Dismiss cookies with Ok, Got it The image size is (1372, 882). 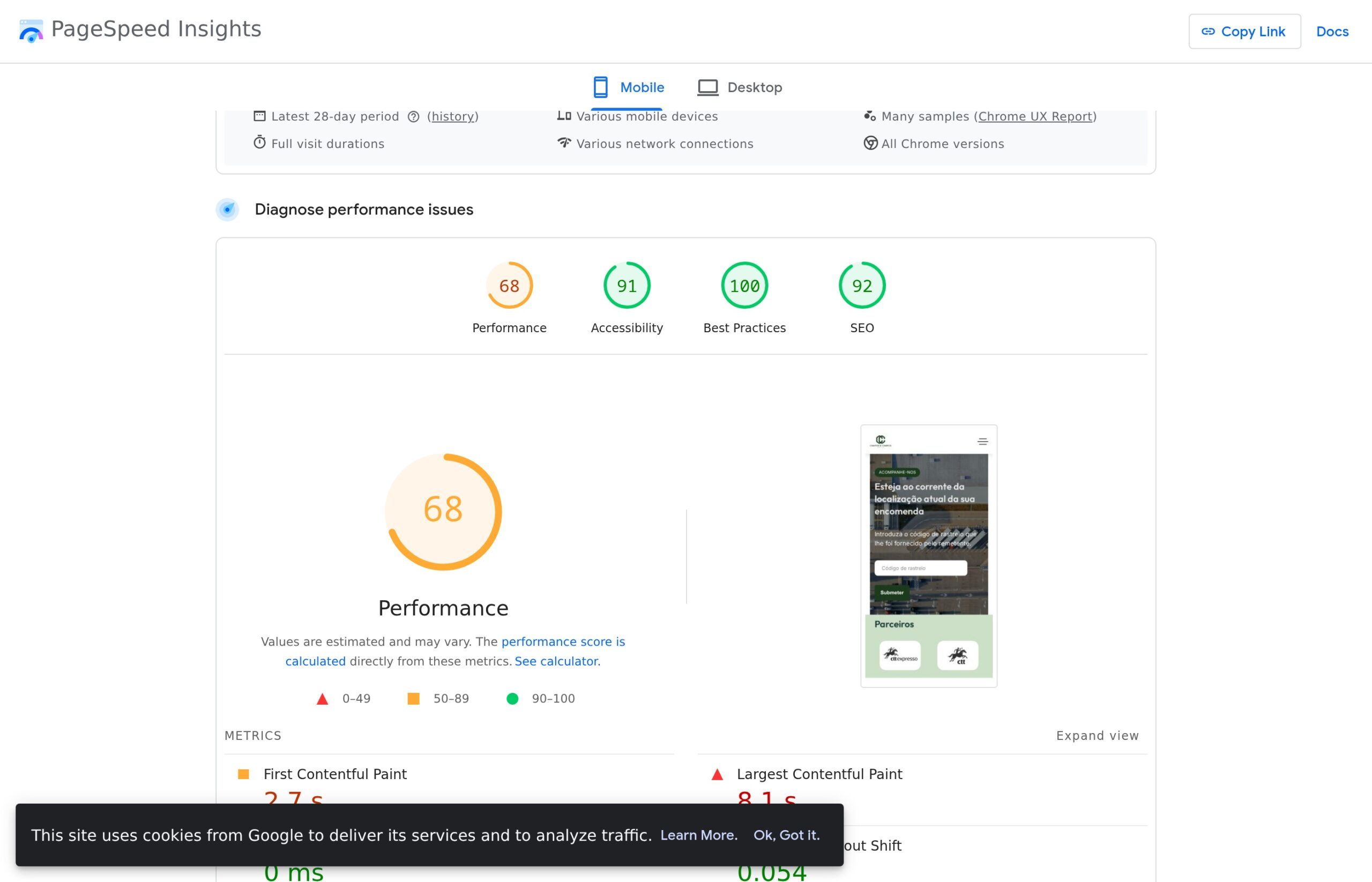(787, 835)
